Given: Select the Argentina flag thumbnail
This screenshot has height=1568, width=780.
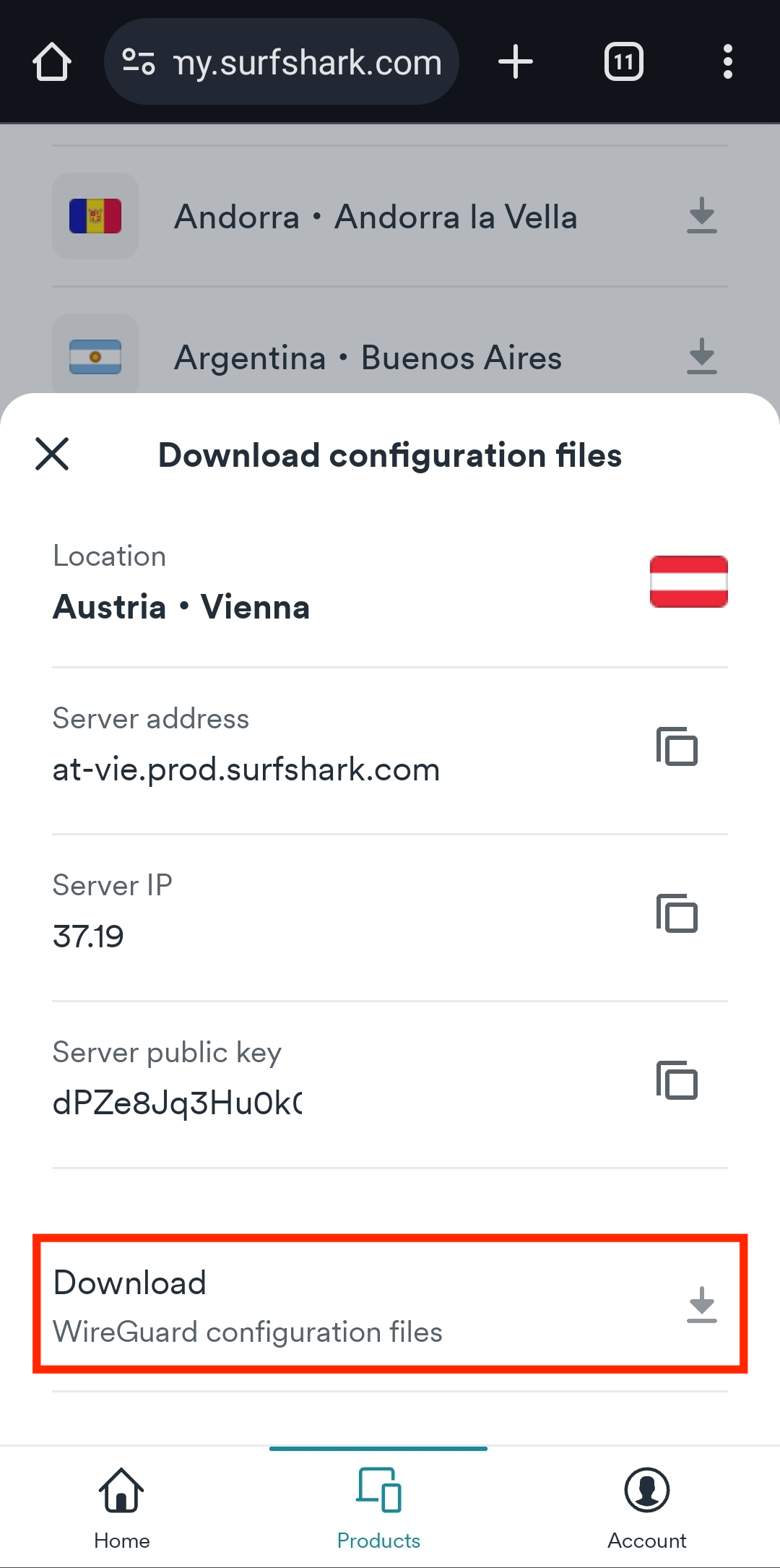Looking at the screenshot, I should click(x=95, y=357).
